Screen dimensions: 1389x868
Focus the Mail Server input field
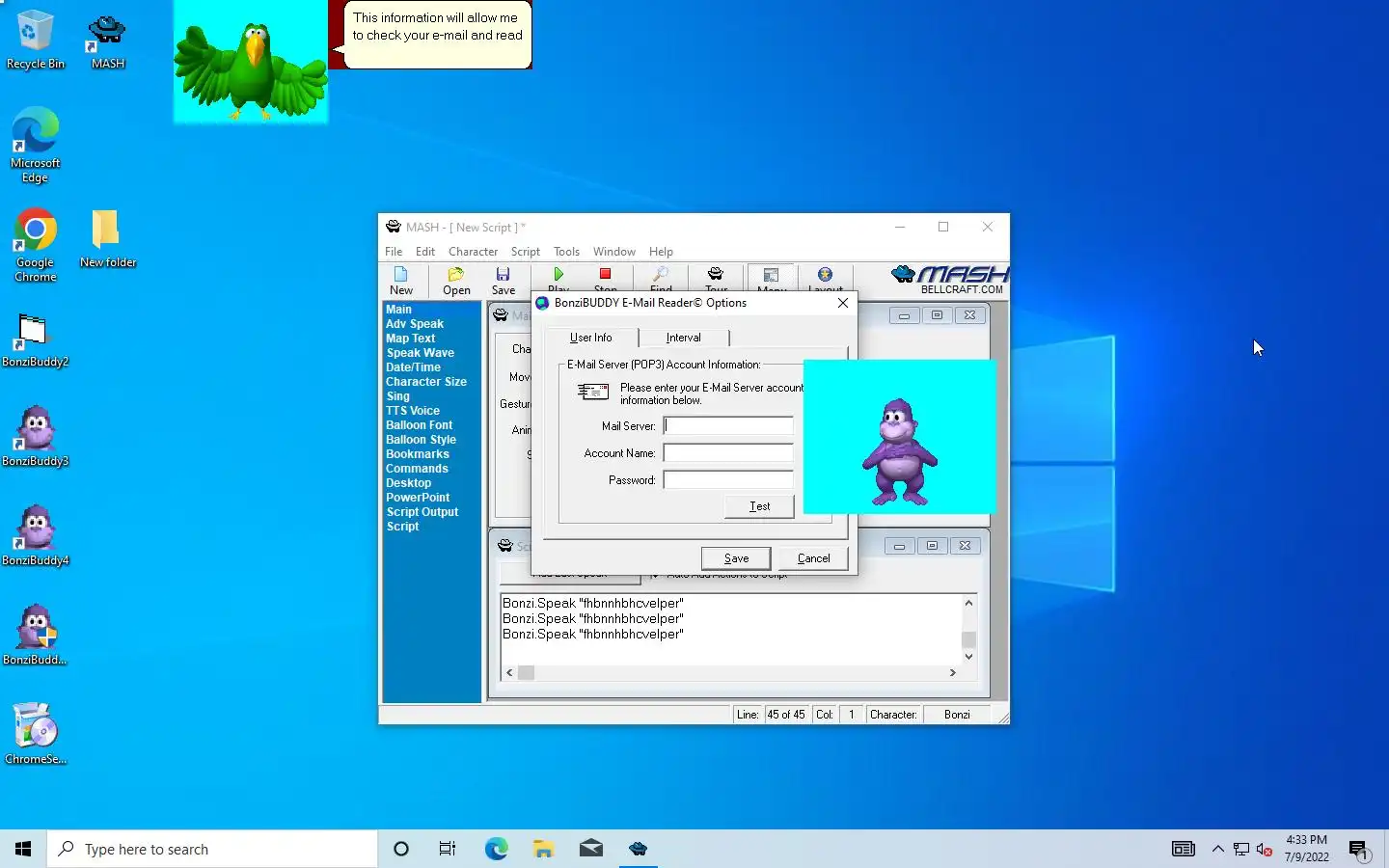click(728, 426)
